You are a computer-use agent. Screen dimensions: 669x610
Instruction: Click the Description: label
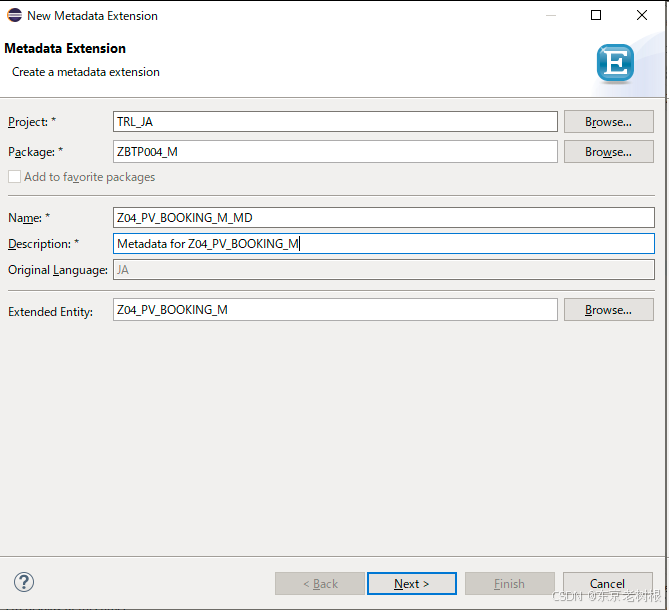point(44,244)
